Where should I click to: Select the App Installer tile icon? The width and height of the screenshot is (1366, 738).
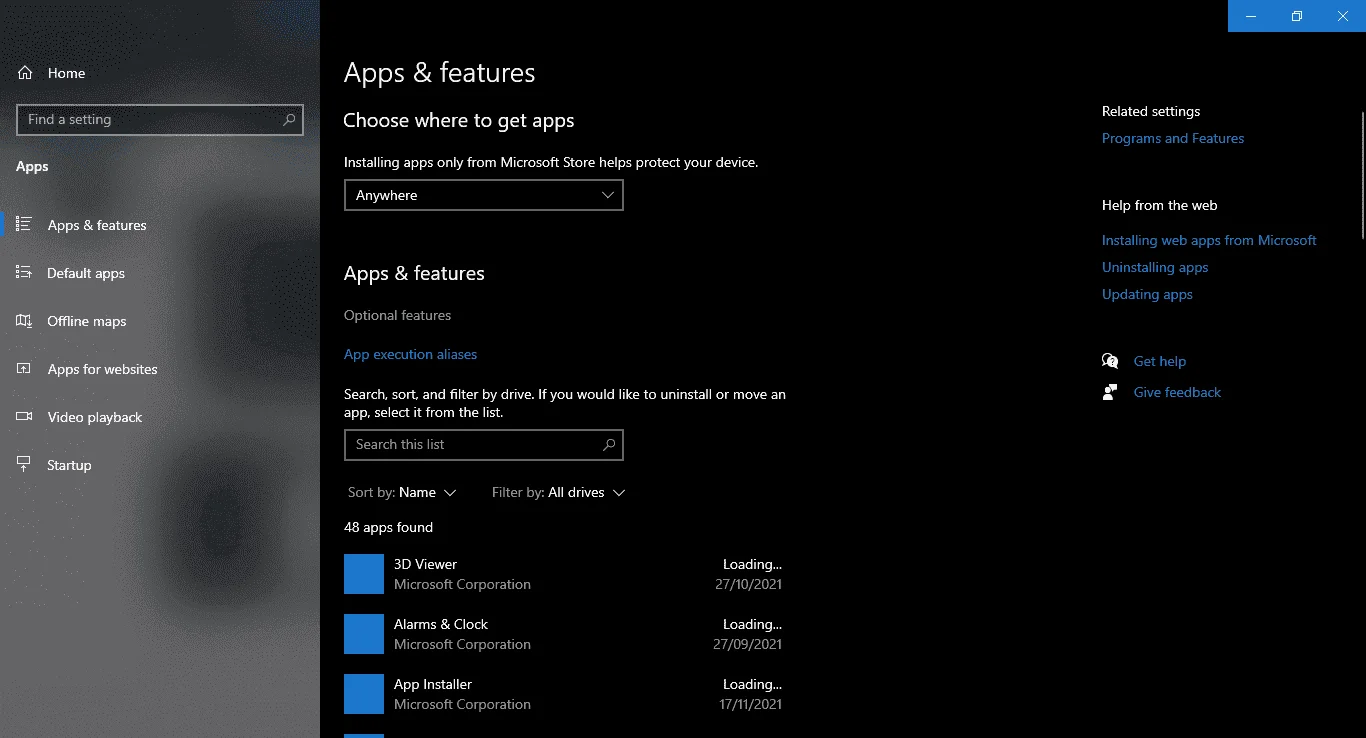(364, 694)
